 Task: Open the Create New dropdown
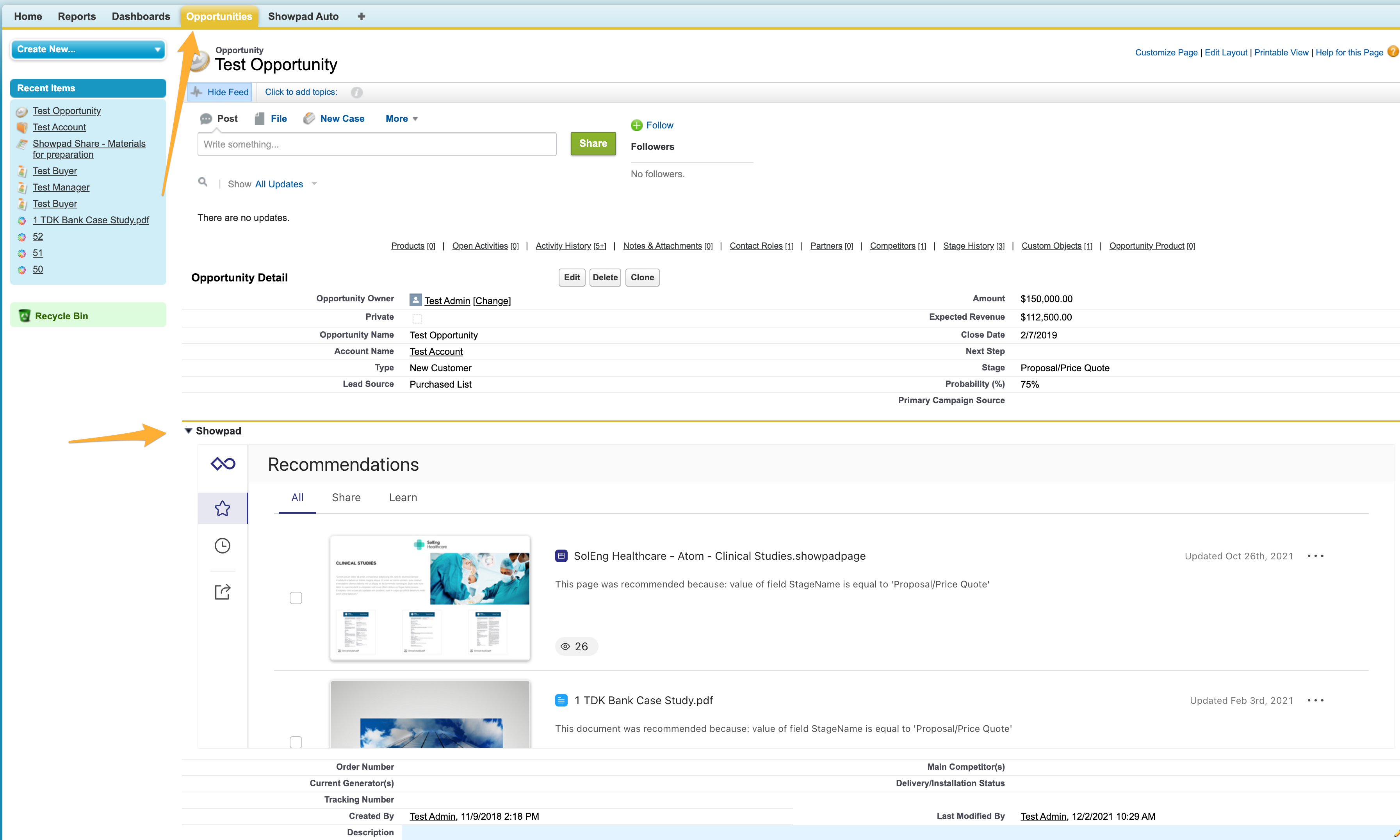point(88,49)
